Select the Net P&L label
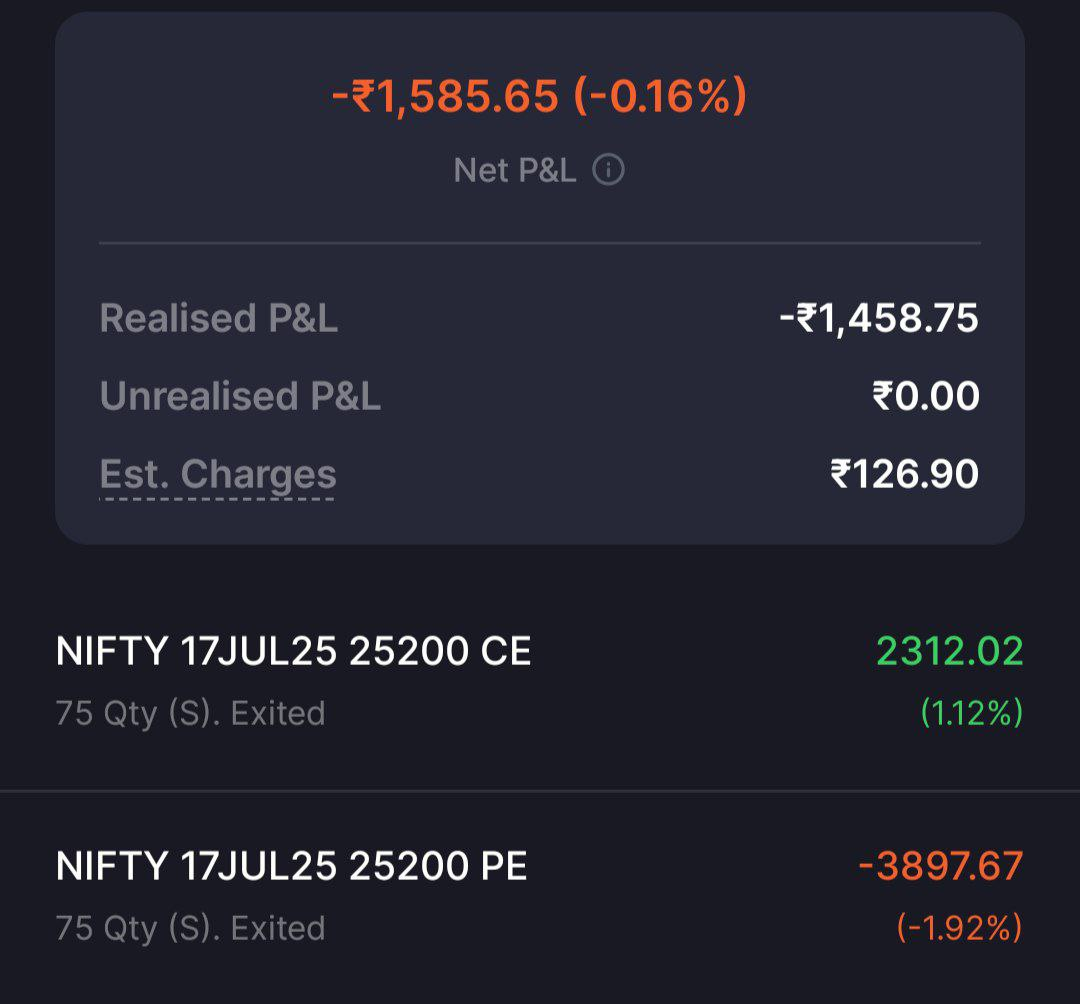The image size is (1080, 1004). (515, 170)
